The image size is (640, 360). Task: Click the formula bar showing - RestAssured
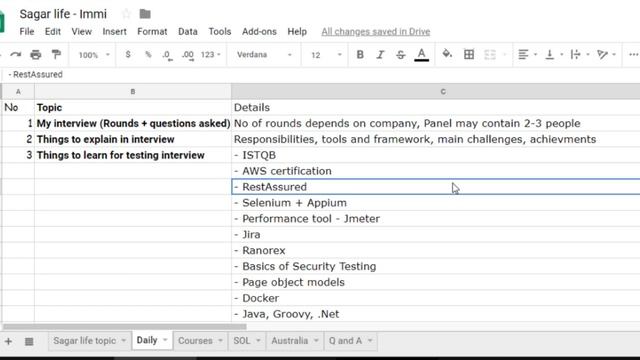[x=320, y=75]
